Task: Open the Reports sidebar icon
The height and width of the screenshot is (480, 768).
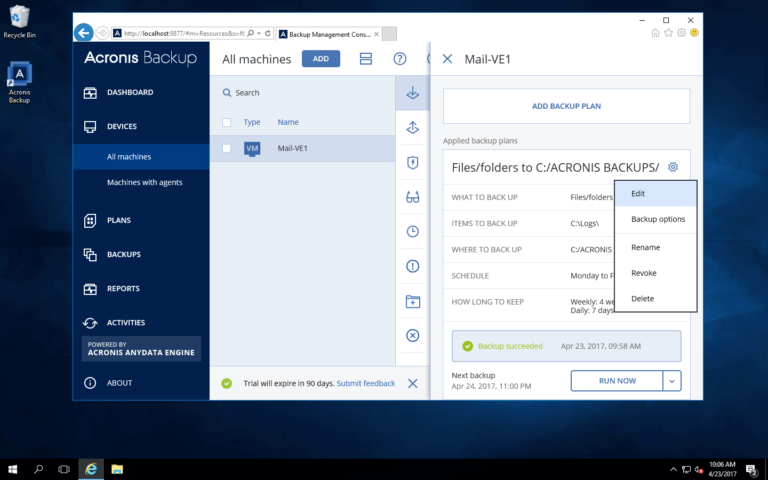Action: click(90, 288)
